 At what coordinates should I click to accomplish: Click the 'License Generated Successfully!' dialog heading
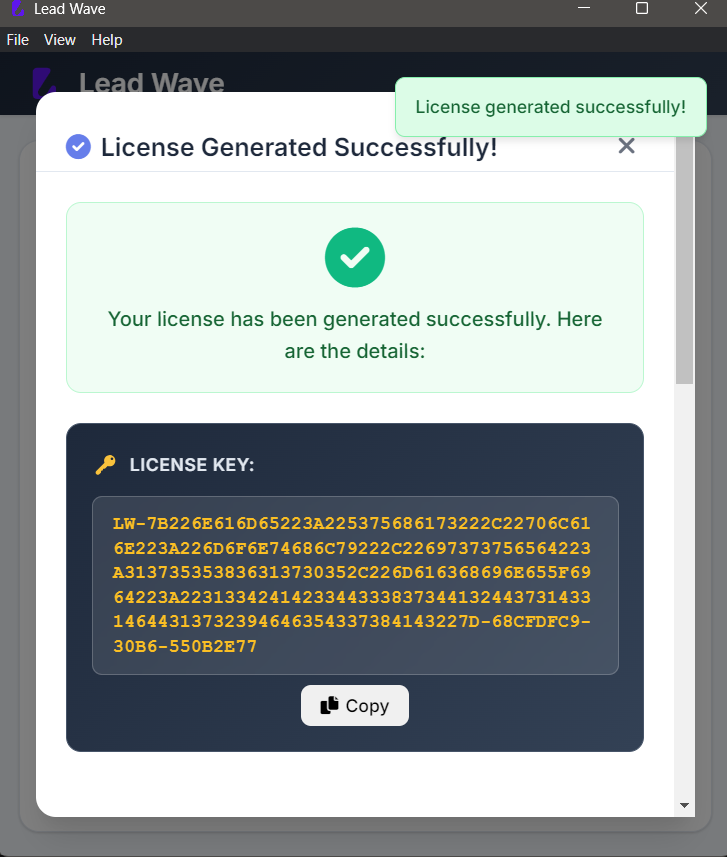(x=299, y=147)
